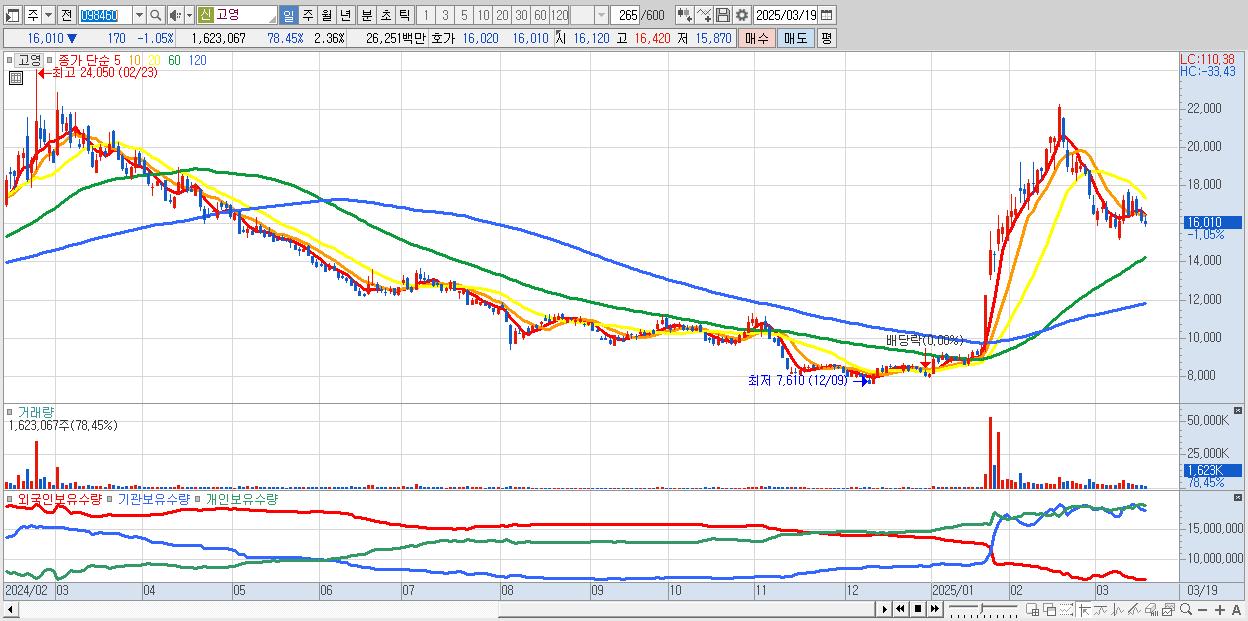Click the horizontal chart scrollbar thumb
Viewport: 1248px width, 621px height.
point(687,609)
